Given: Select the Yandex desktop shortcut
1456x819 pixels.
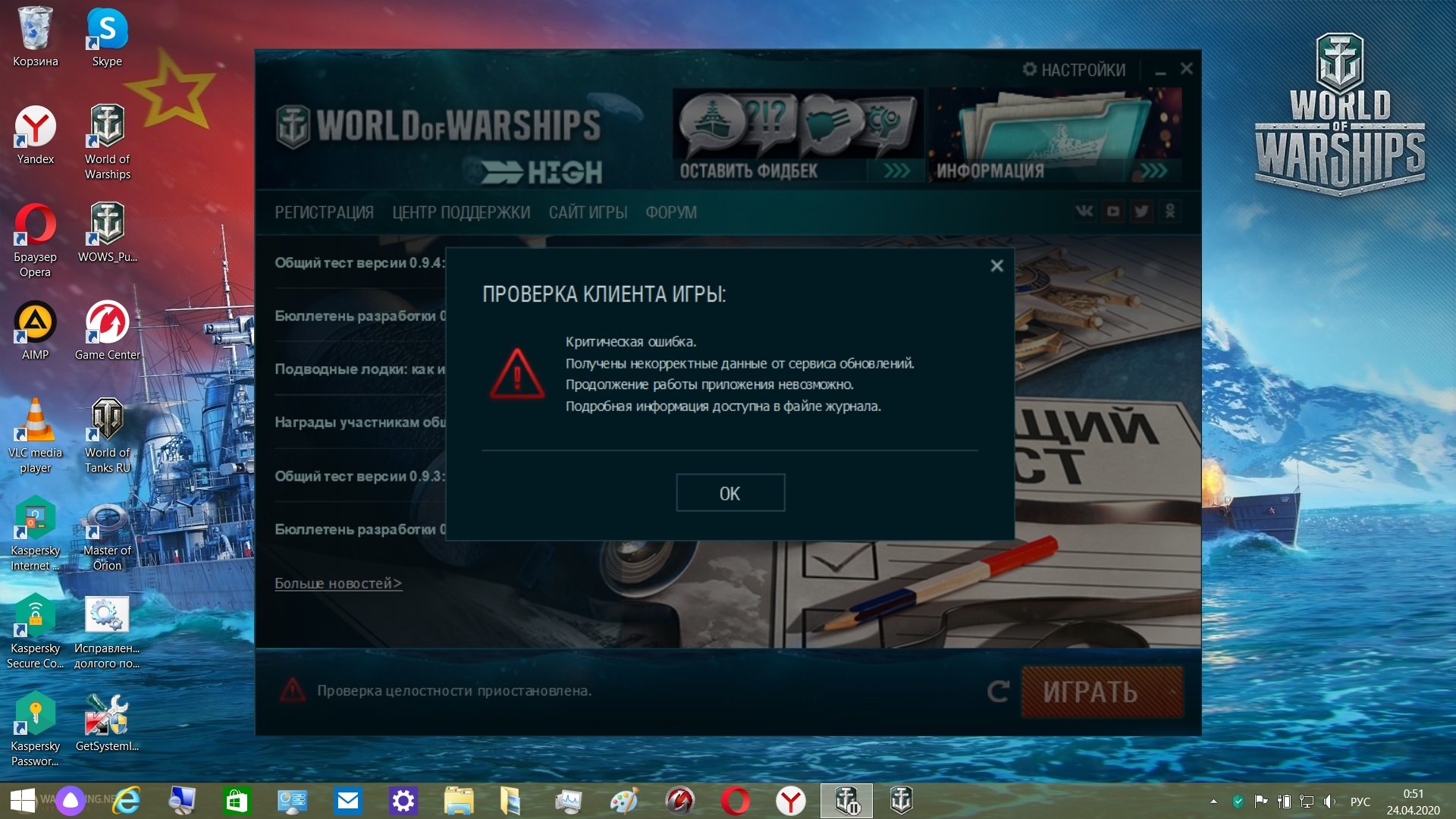Looking at the screenshot, I should (35, 136).
